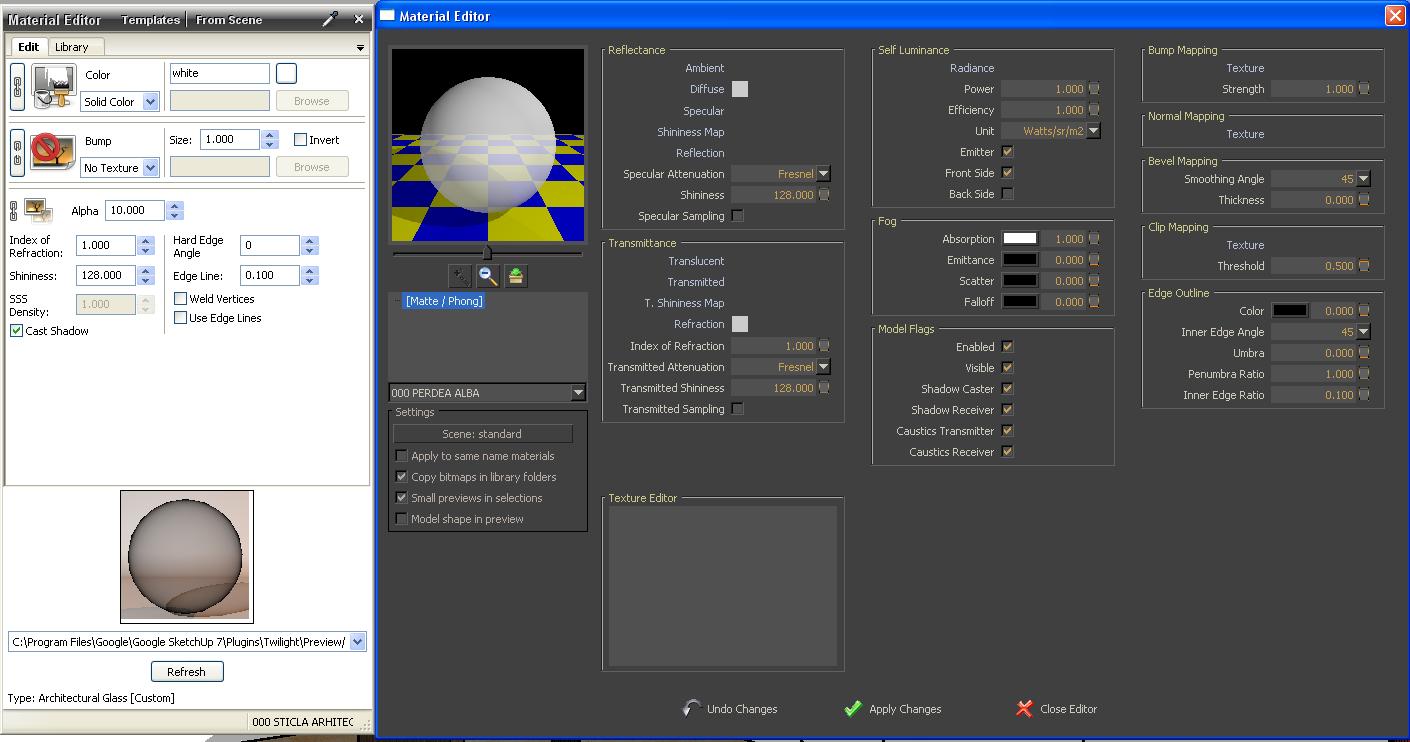This screenshot has width=1410, height=742.
Task: Open the From Scene menu
Action: [x=229, y=20]
